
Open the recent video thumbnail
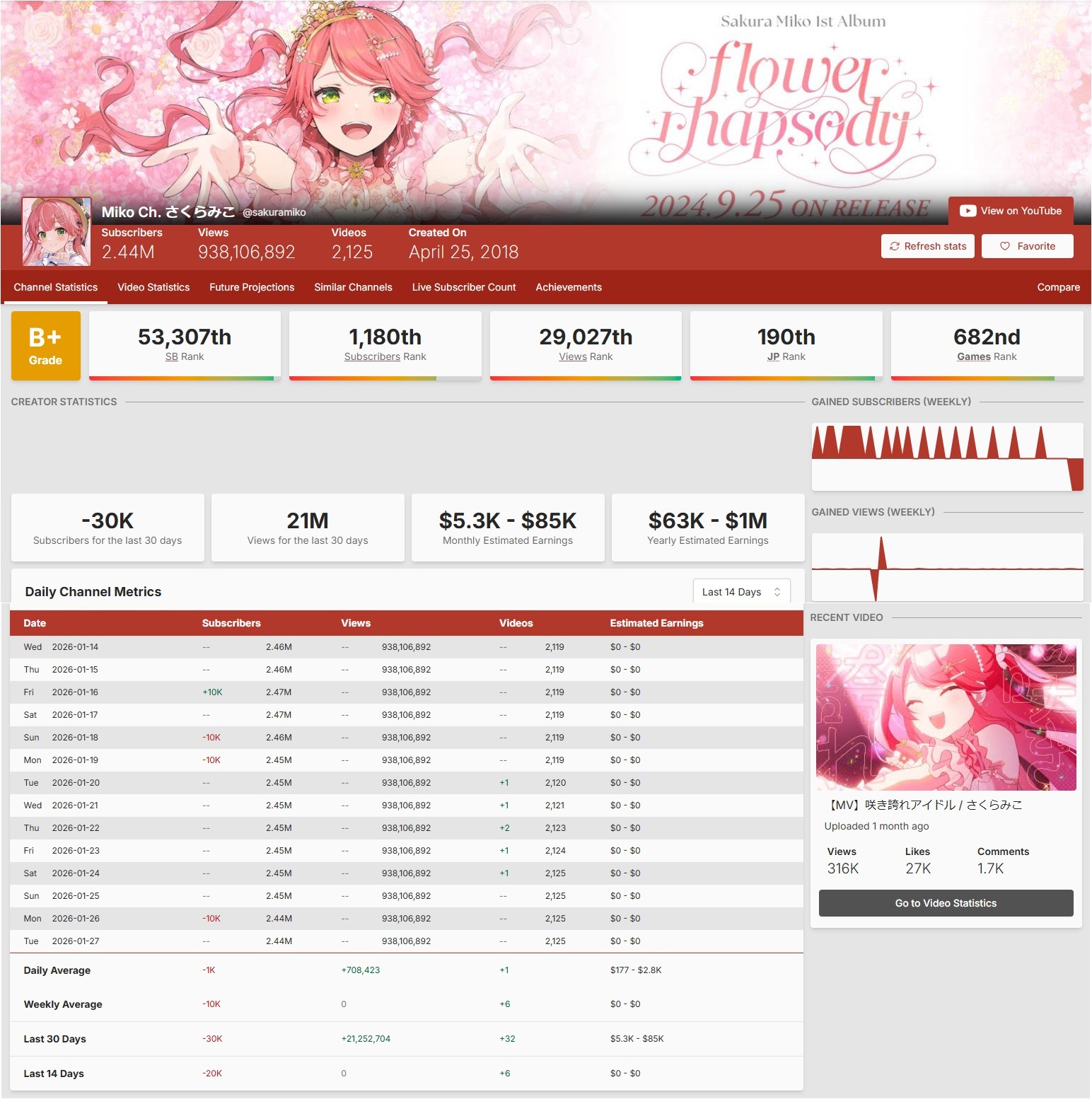pyautogui.click(x=946, y=717)
